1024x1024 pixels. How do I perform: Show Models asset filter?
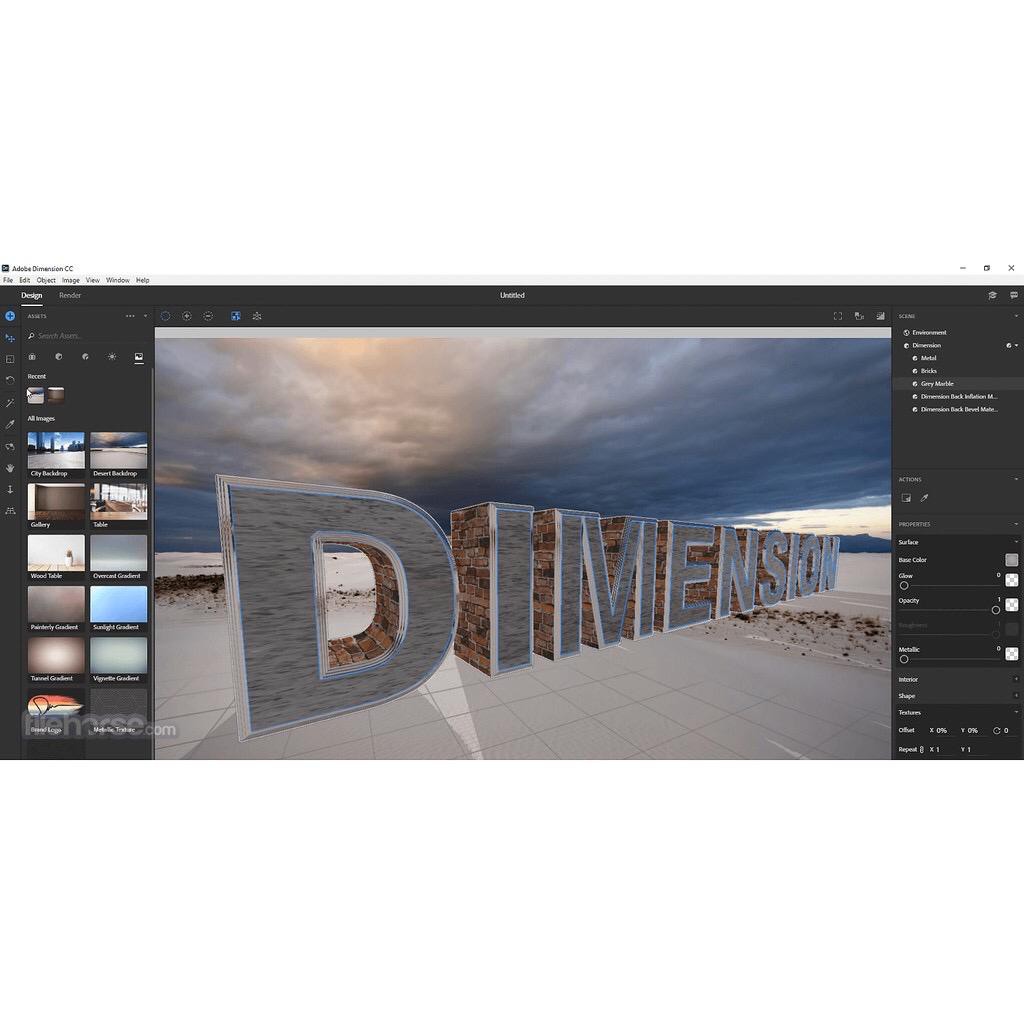coord(32,357)
